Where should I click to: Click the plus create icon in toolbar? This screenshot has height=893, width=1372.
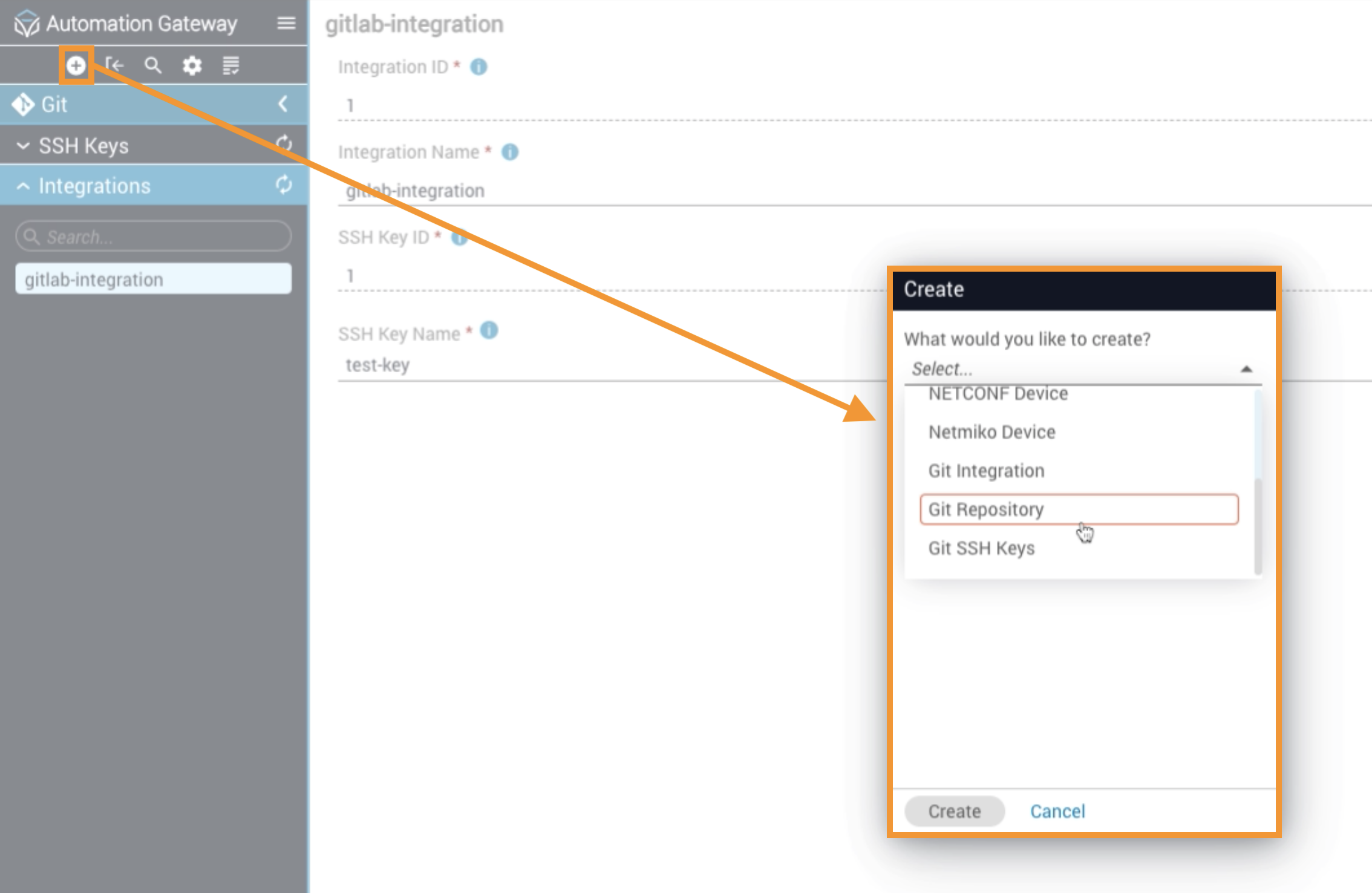click(x=76, y=65)
